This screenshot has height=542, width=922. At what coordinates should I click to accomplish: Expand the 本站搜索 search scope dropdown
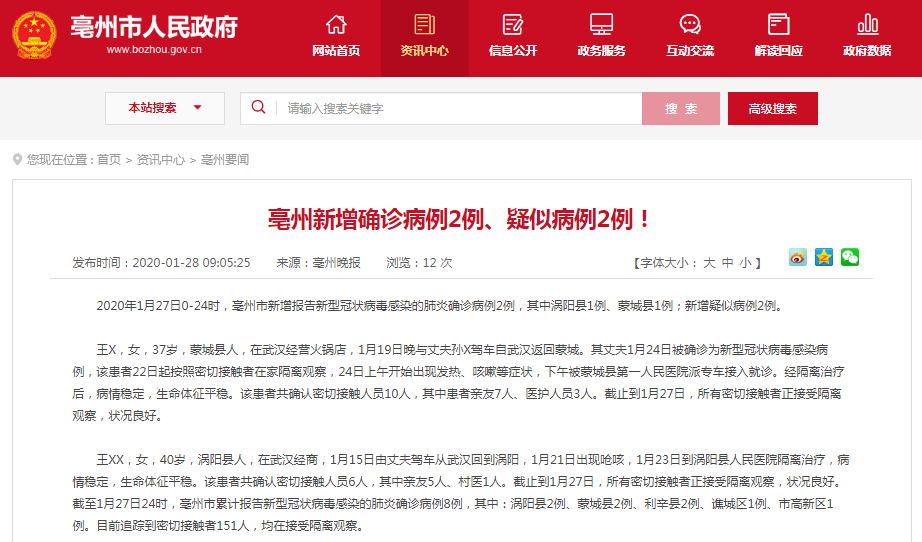pos(165,108)
